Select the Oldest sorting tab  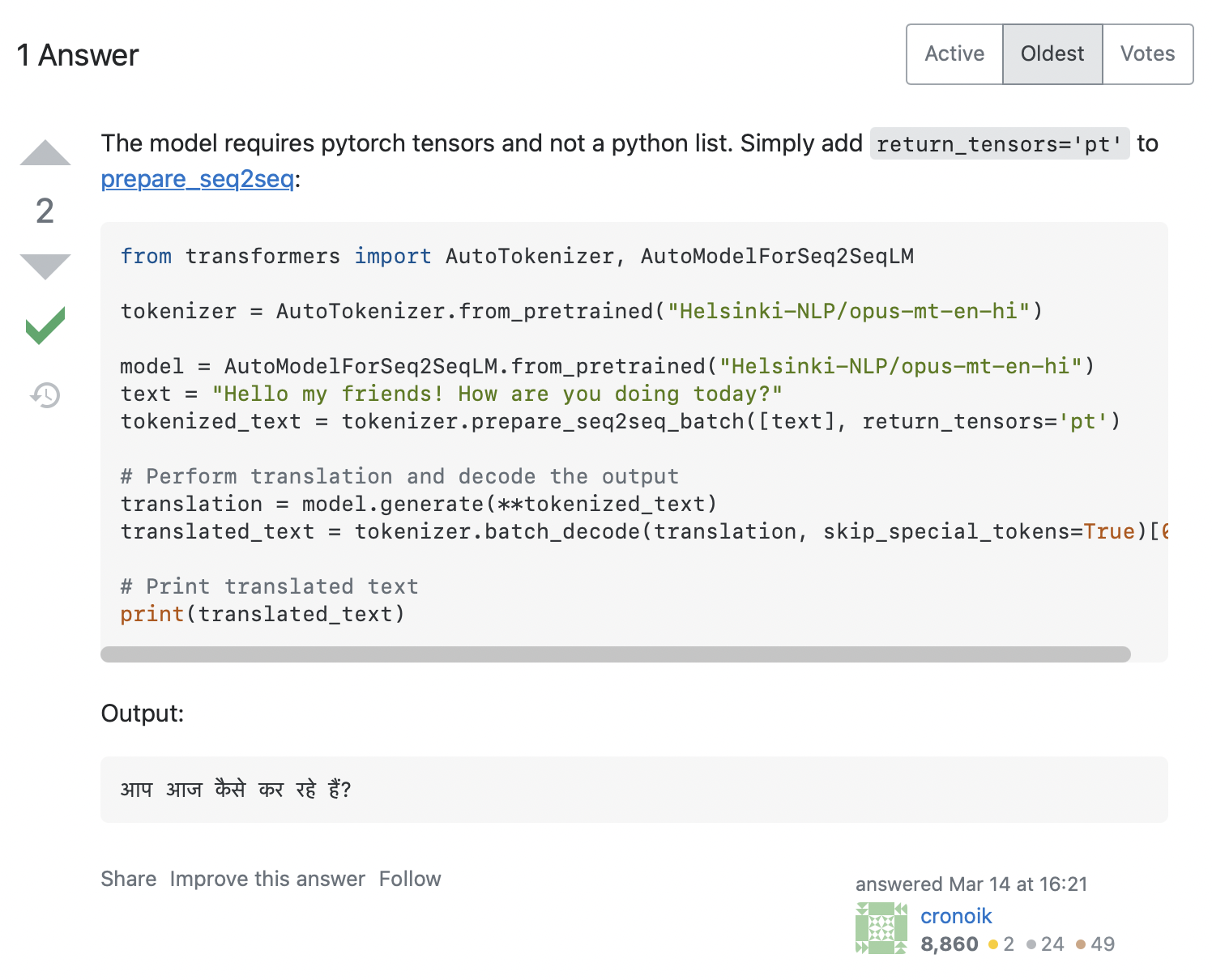tap(1052, 53)
